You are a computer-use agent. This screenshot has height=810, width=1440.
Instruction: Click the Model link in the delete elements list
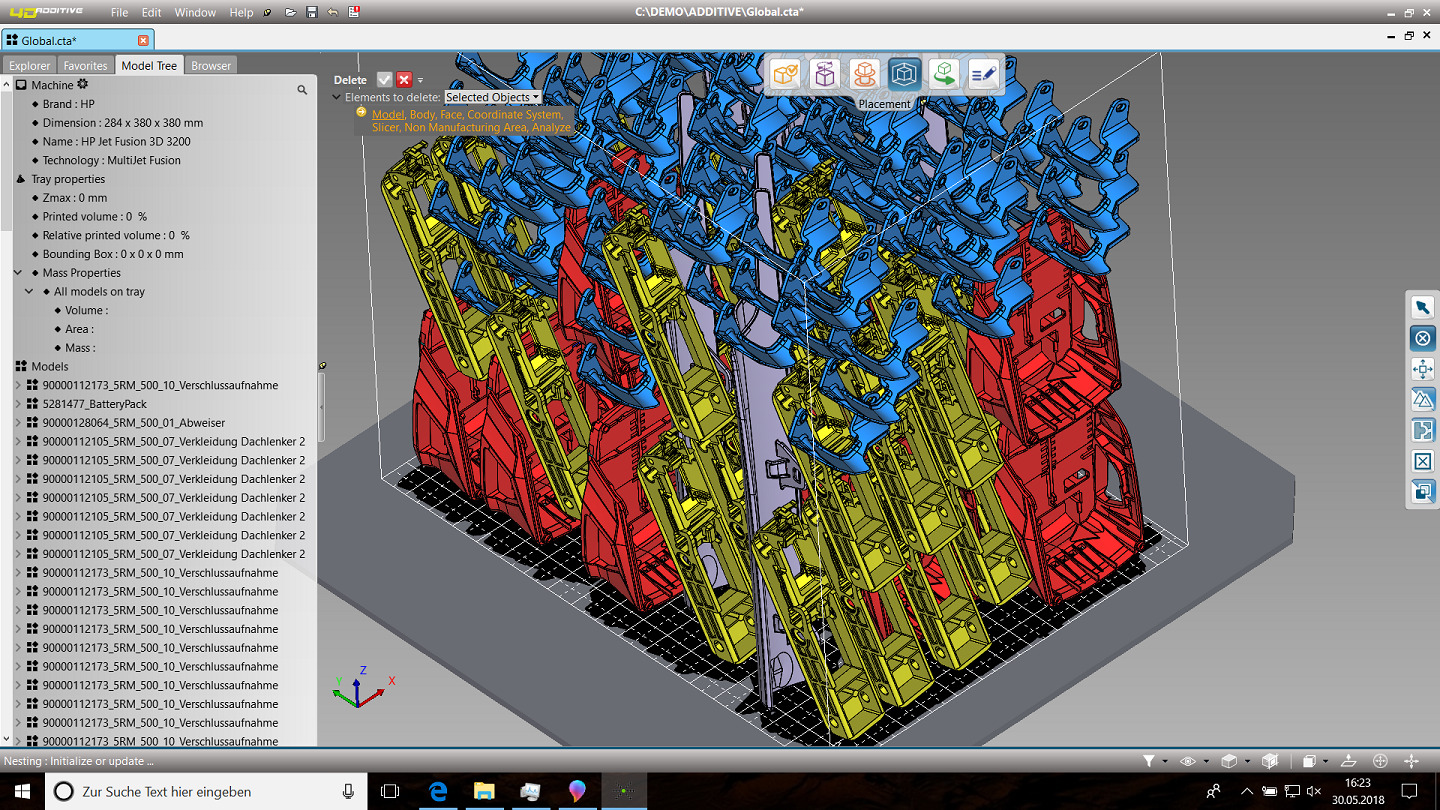coord(388,114)
